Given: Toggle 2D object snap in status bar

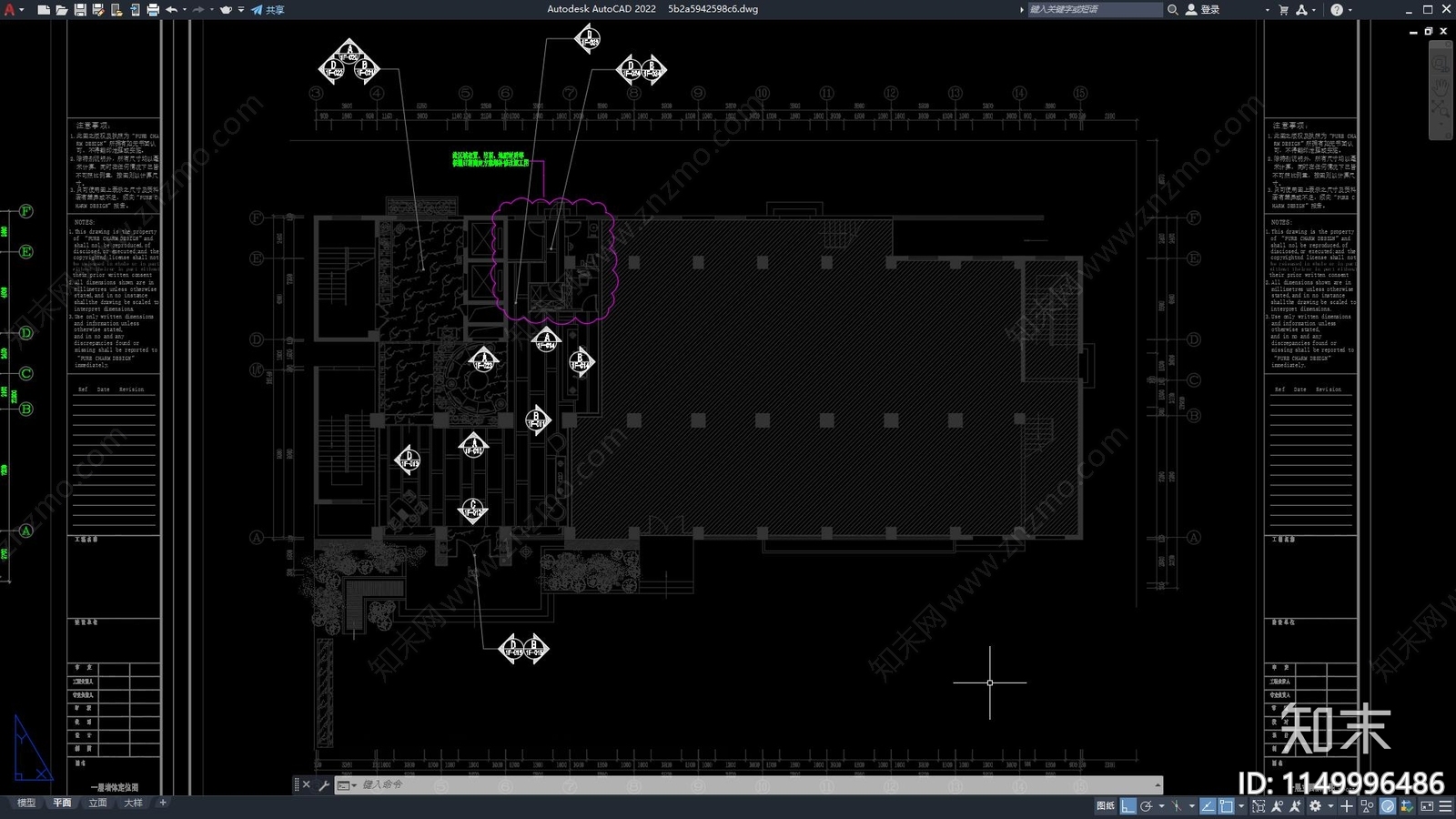Looking at the screenshot, I should point(1227,806).
